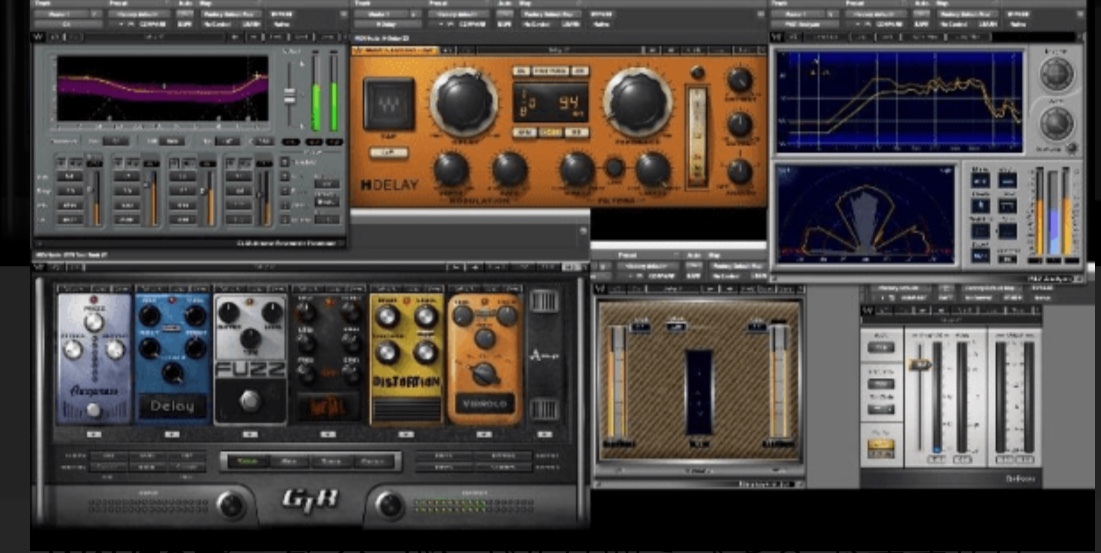Click the lower round knob in PAZ Analyzer
Screen dimensions: 1101x553
tap(1056, 123)
